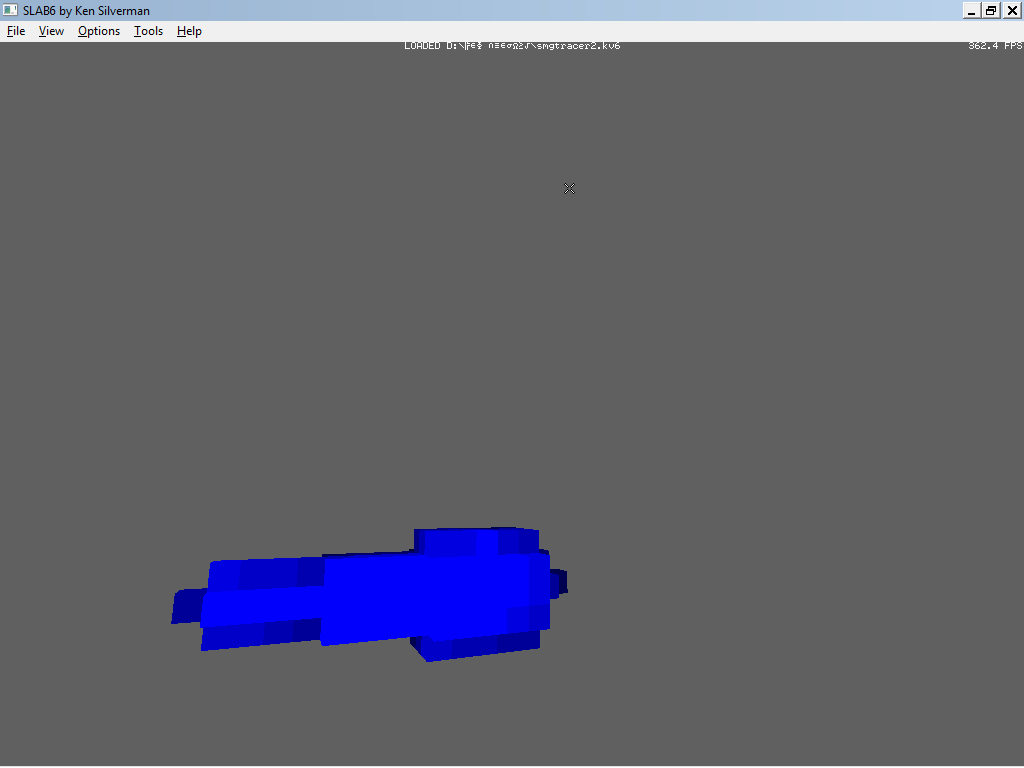Screen dimensions: 1024x768
Task: Click the loaded smgtracer2.kv6 file path text
Action: [512, 45]
